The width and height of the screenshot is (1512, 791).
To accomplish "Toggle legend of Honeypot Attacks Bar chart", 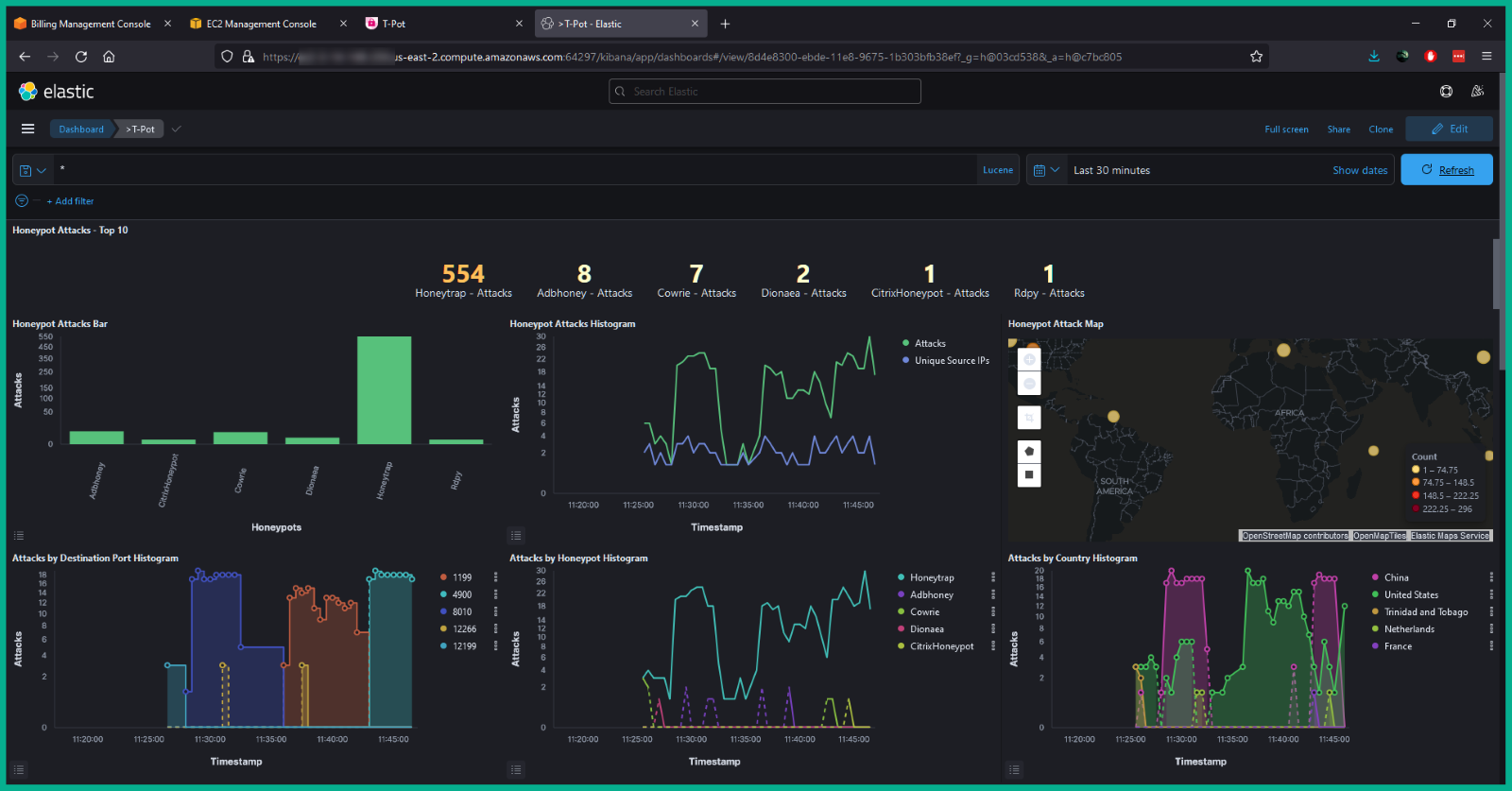I will [19, 536].
